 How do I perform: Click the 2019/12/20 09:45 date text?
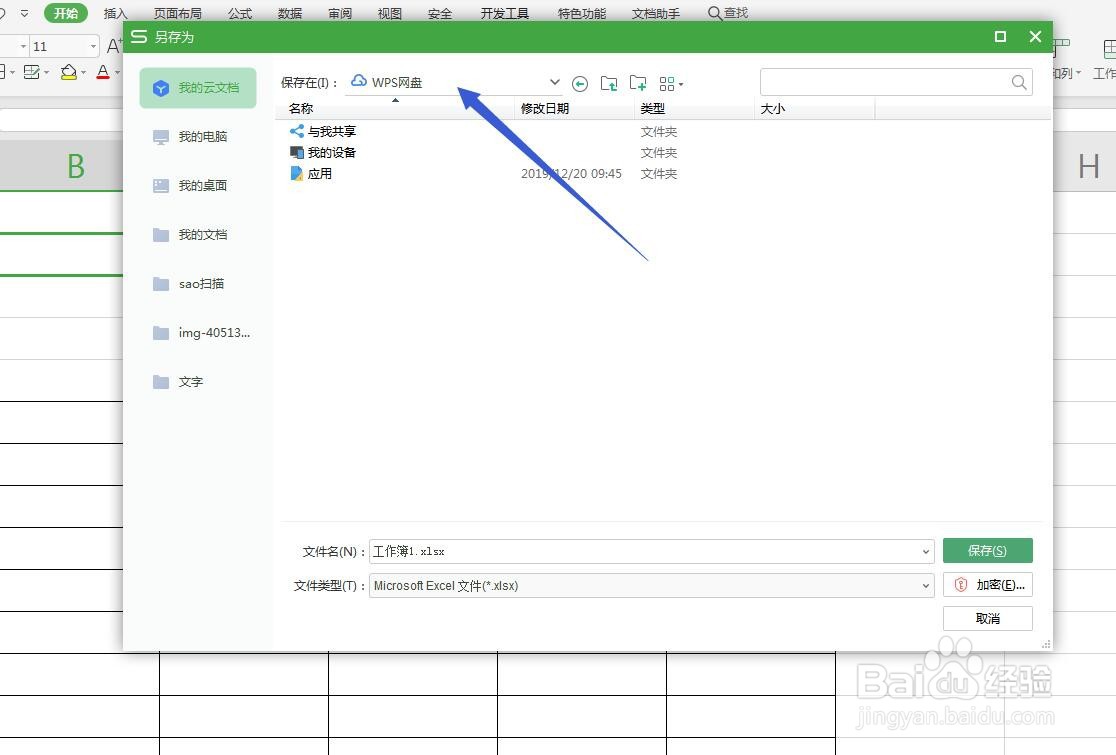coord(571,174)
